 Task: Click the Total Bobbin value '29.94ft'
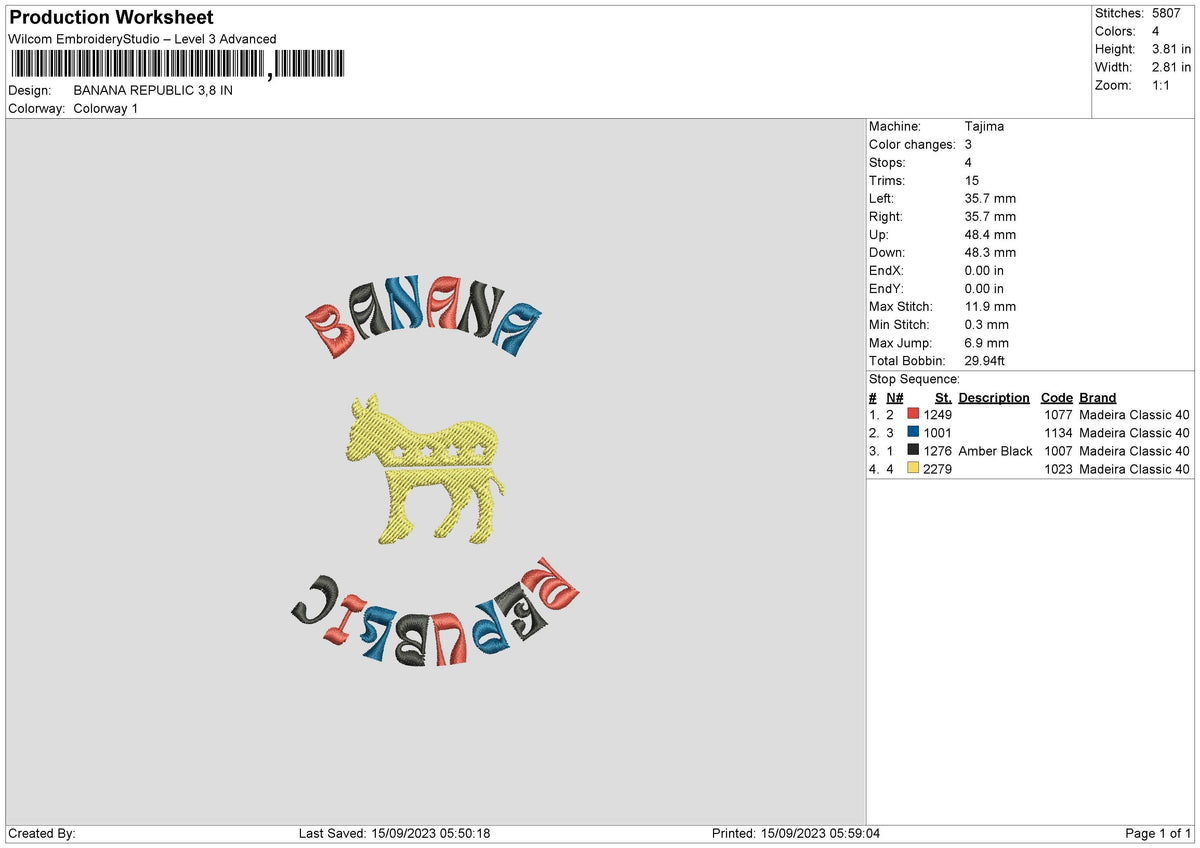(x=987, y=360)
